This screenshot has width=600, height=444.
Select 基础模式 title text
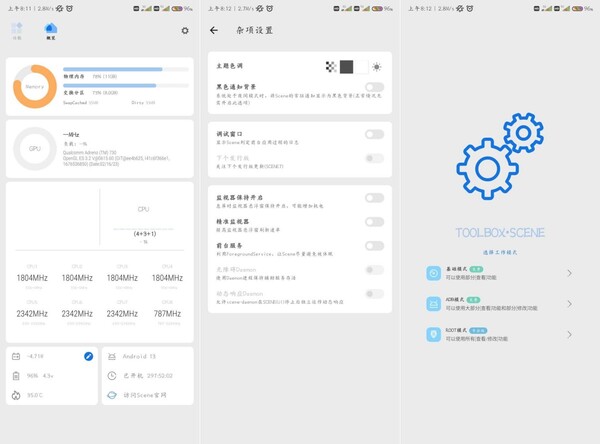456,269
